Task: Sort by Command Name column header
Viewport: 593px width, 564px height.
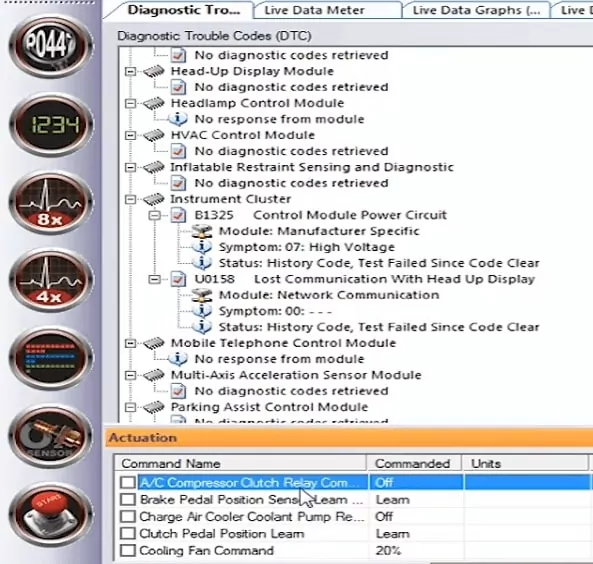Action: coord(241,463)
